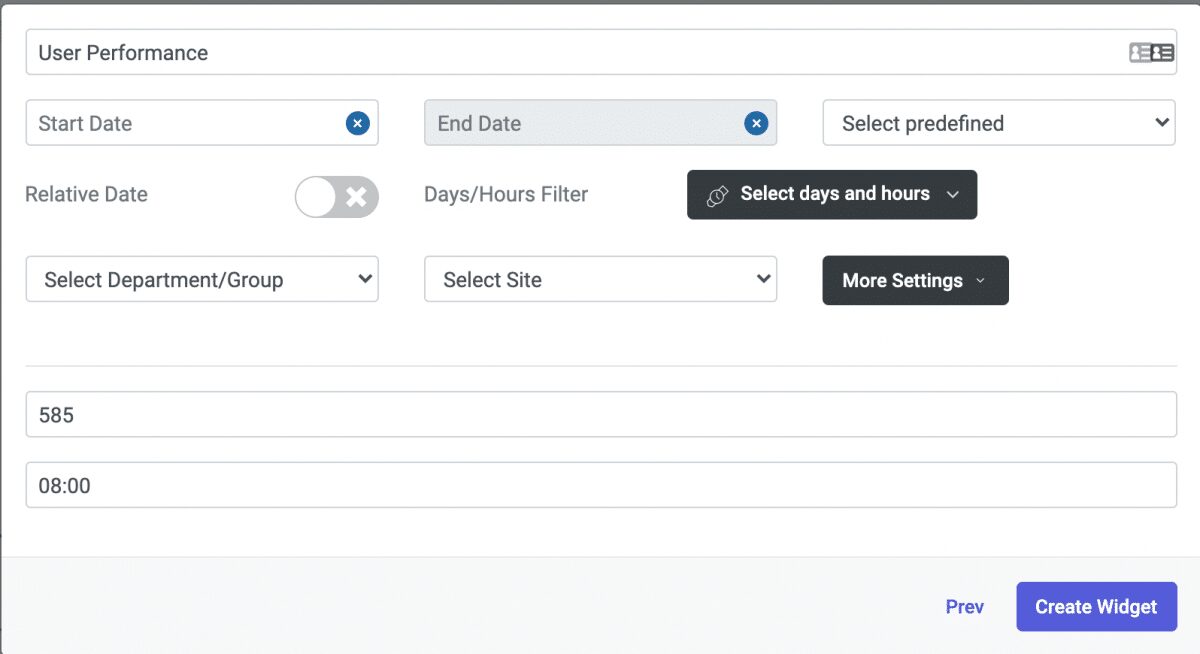Open the Select predefined dropdown
Image resolution: width=1200 pixels, height=654 pixels.
click(x=998, y=123)
